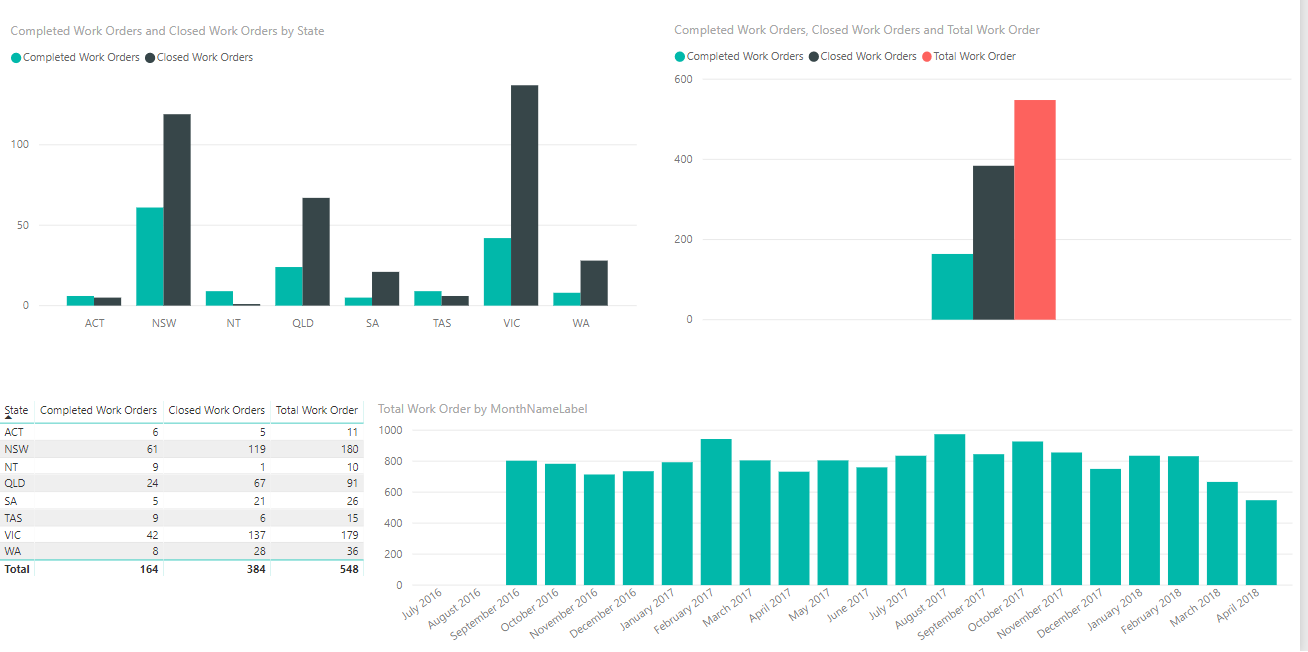Screen dimensions: 1308x652
Task: Select the June 2017 bar in monthly chart
Action: pyautogui.click(x=872, y=526)
